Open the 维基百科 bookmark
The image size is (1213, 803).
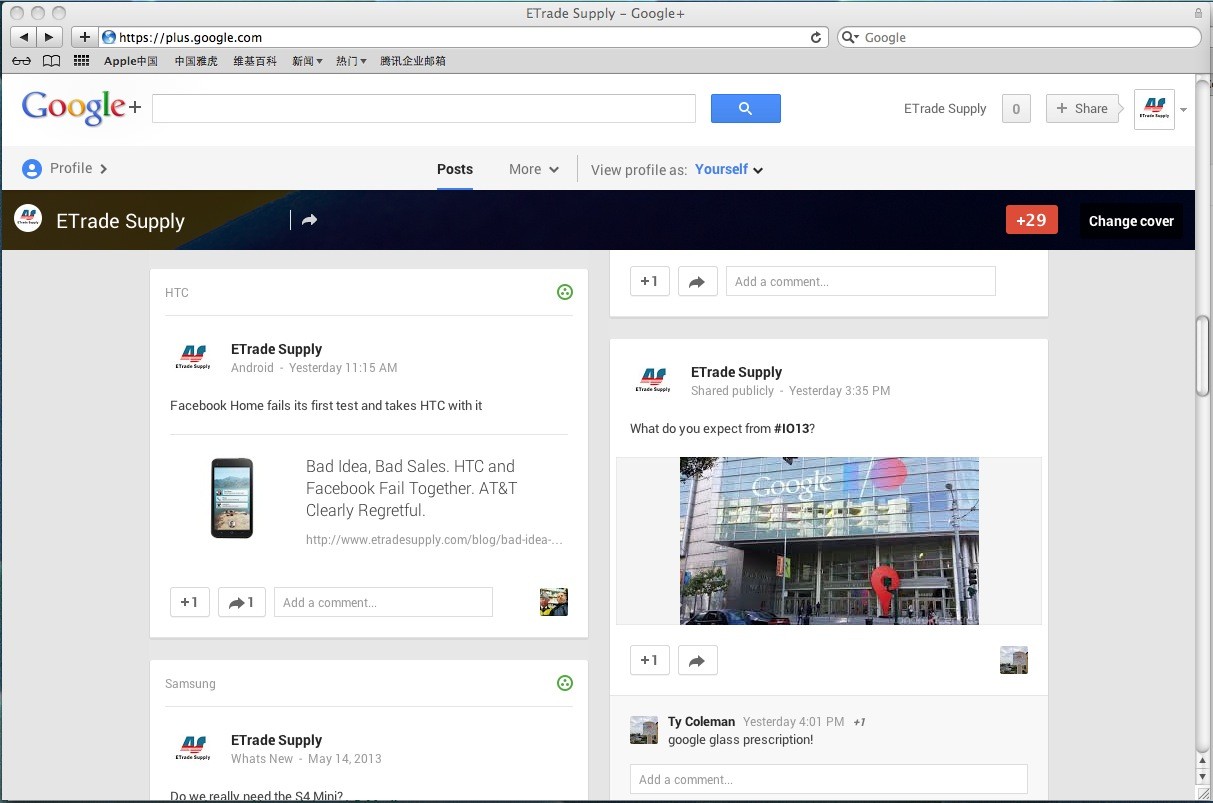coord(255,61)
